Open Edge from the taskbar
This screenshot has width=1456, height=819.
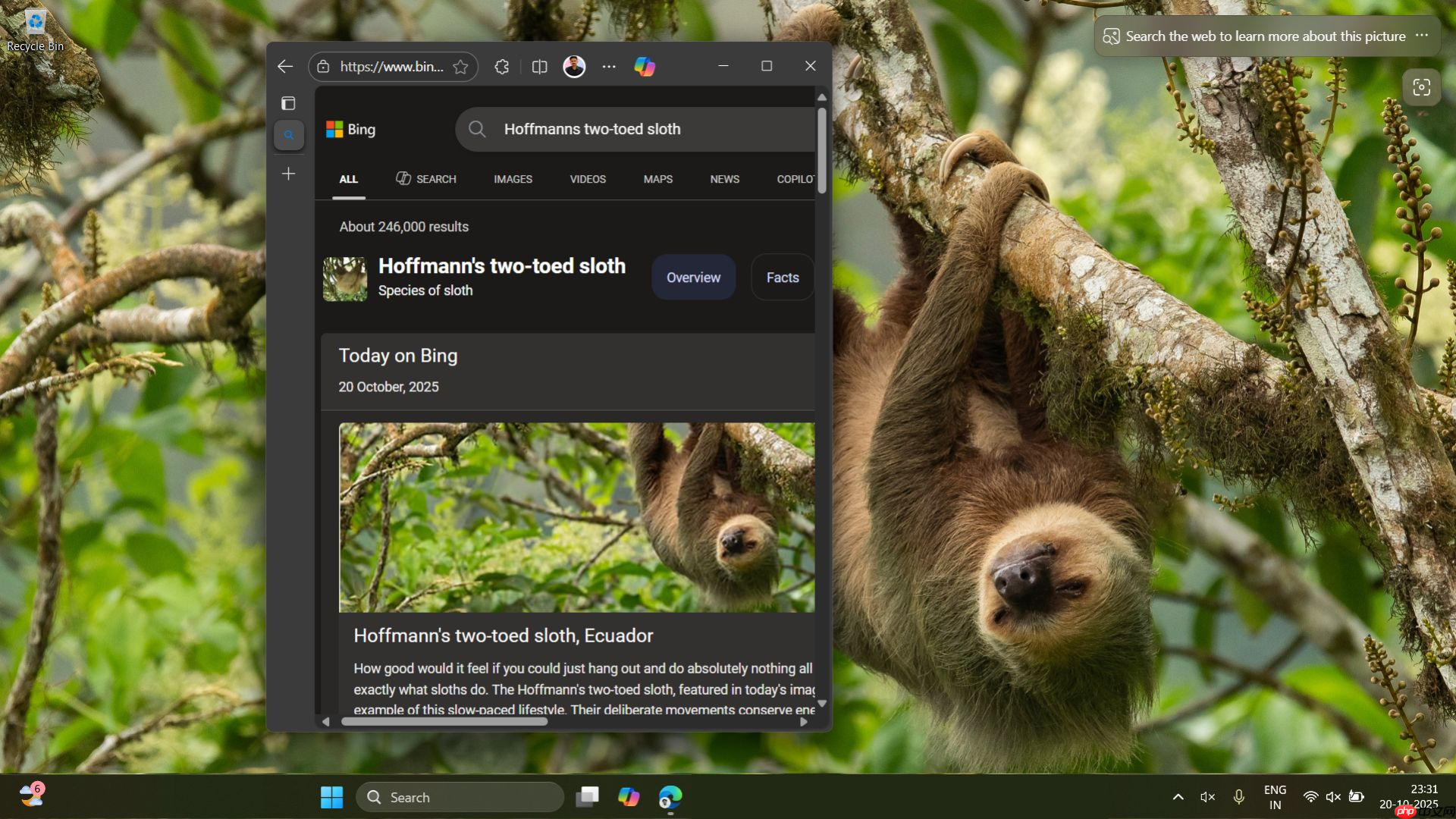coord(670,797)
